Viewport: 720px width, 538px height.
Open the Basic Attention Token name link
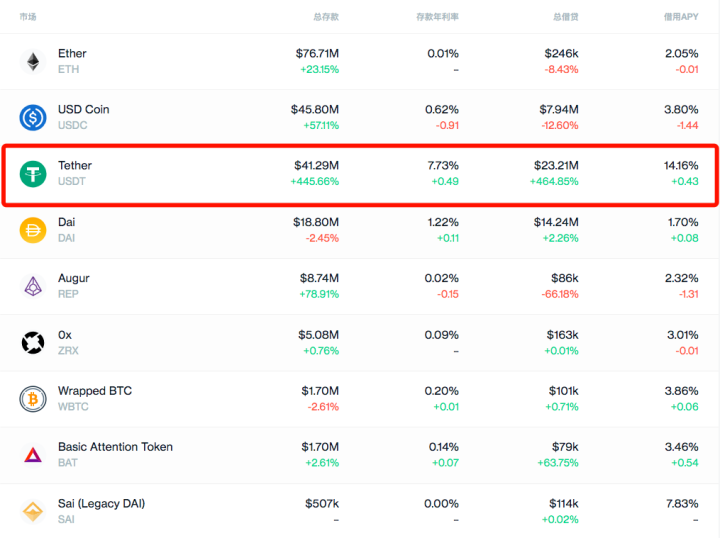115,447
